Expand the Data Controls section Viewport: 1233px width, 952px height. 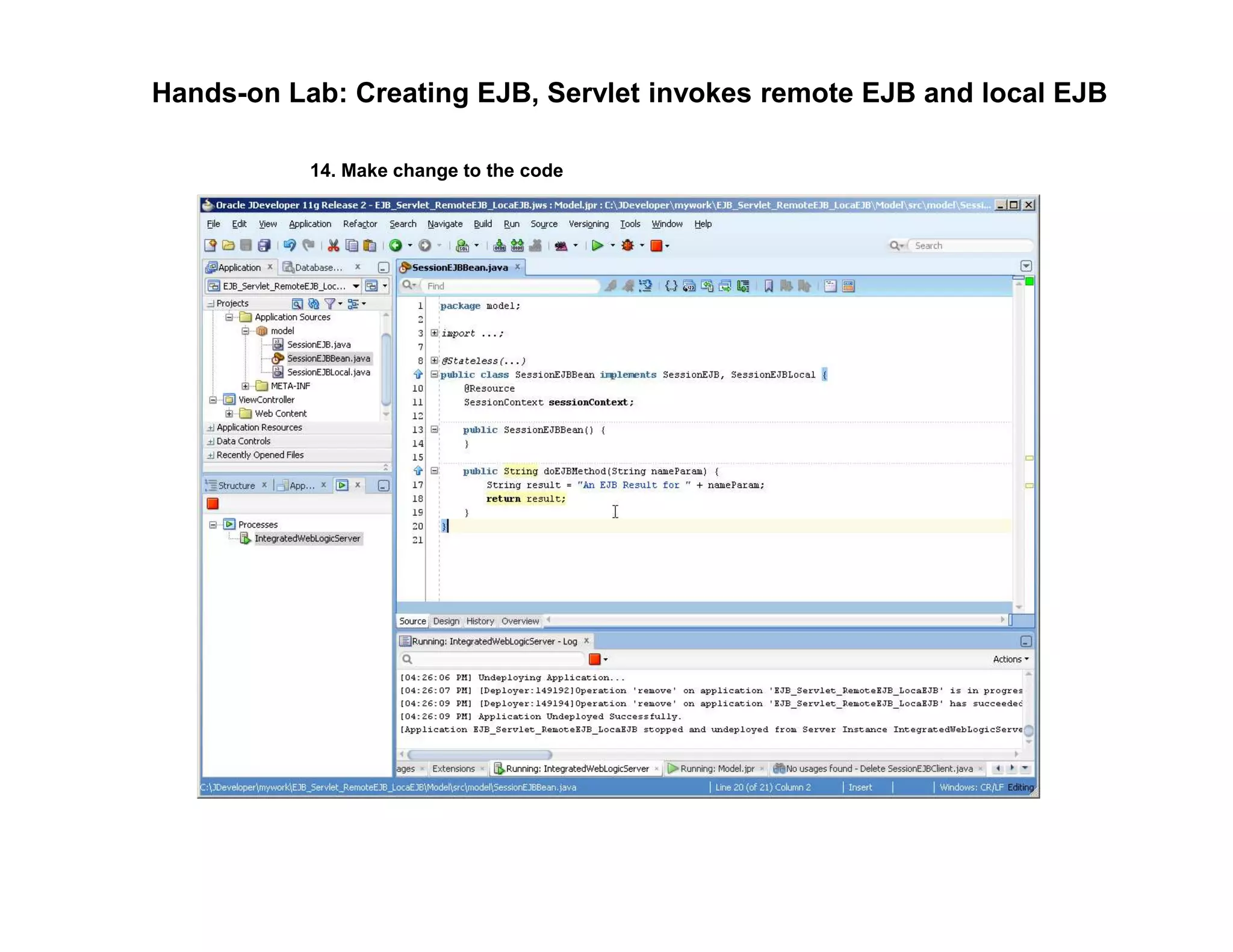210,442
